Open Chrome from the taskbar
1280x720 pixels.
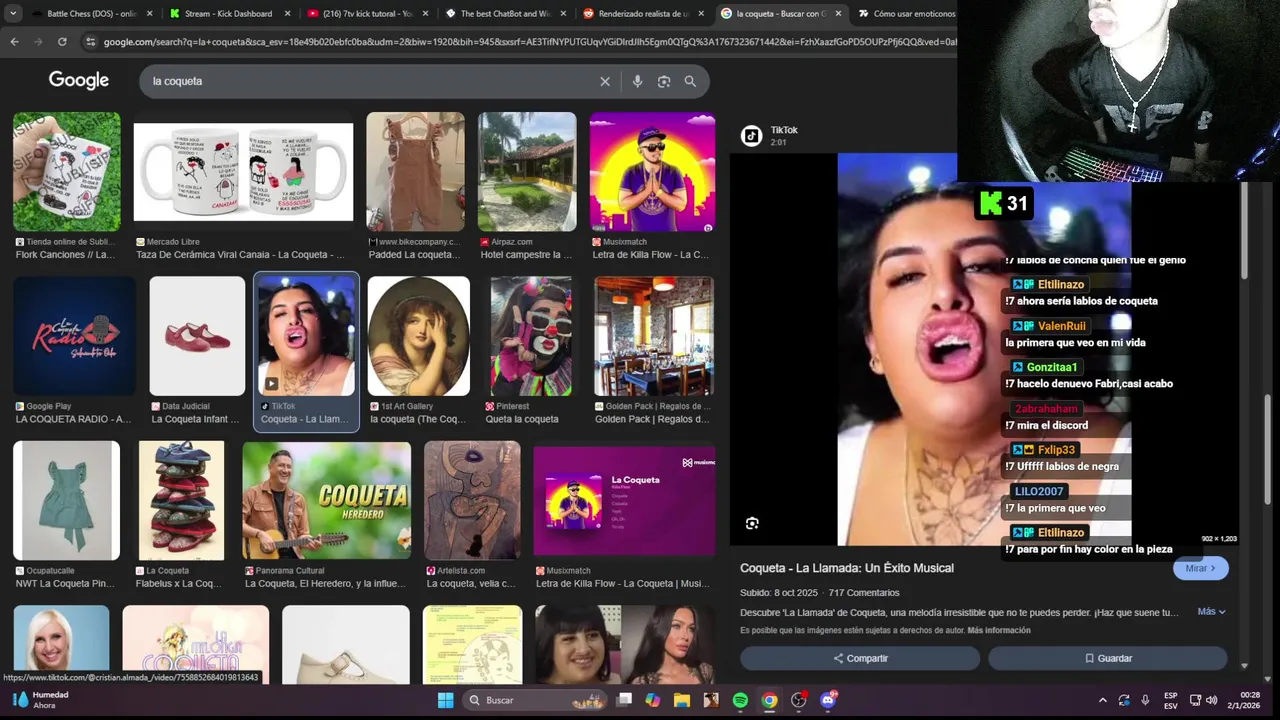point(769,700)
